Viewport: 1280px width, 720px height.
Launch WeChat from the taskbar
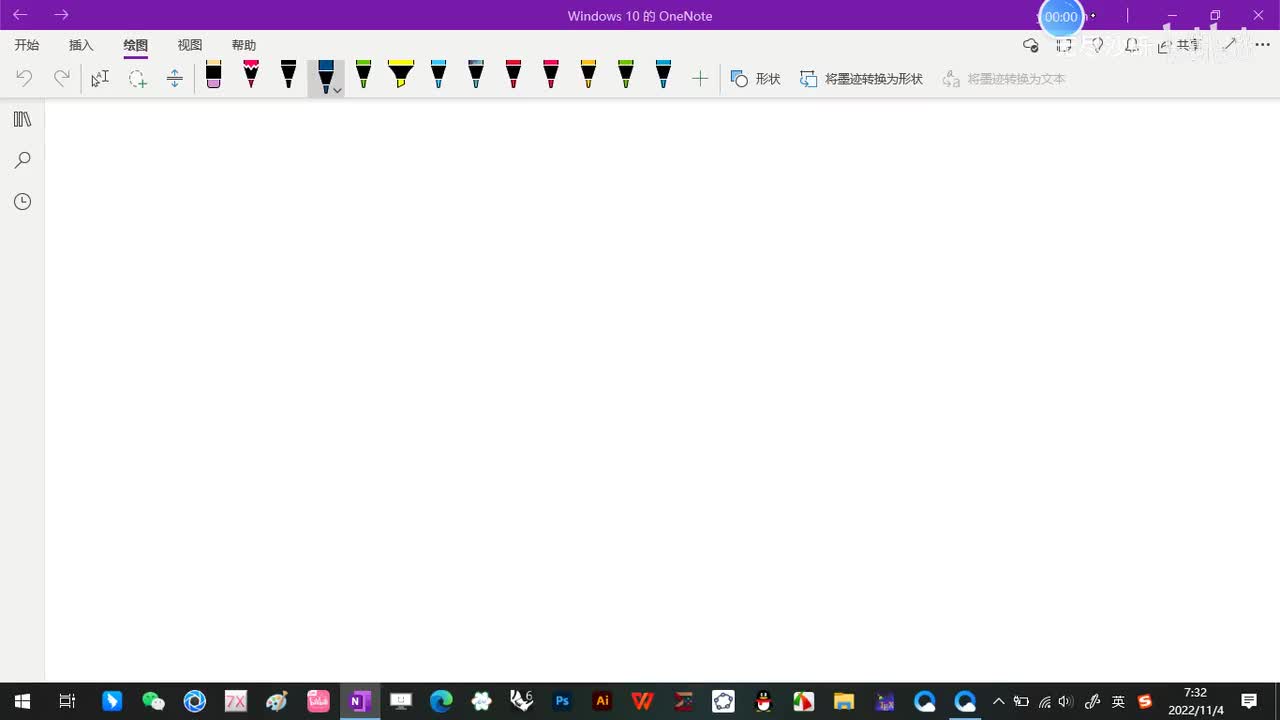click(153, 701)
